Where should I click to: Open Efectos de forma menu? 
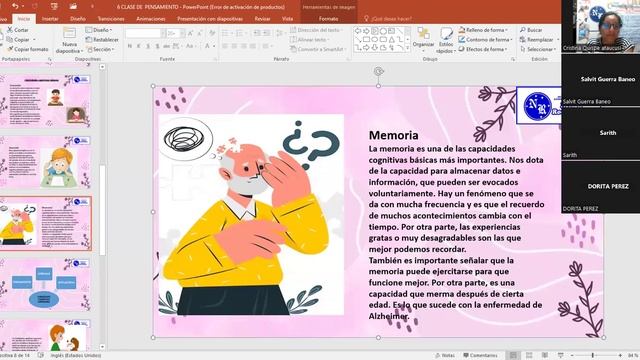(483, 49)
